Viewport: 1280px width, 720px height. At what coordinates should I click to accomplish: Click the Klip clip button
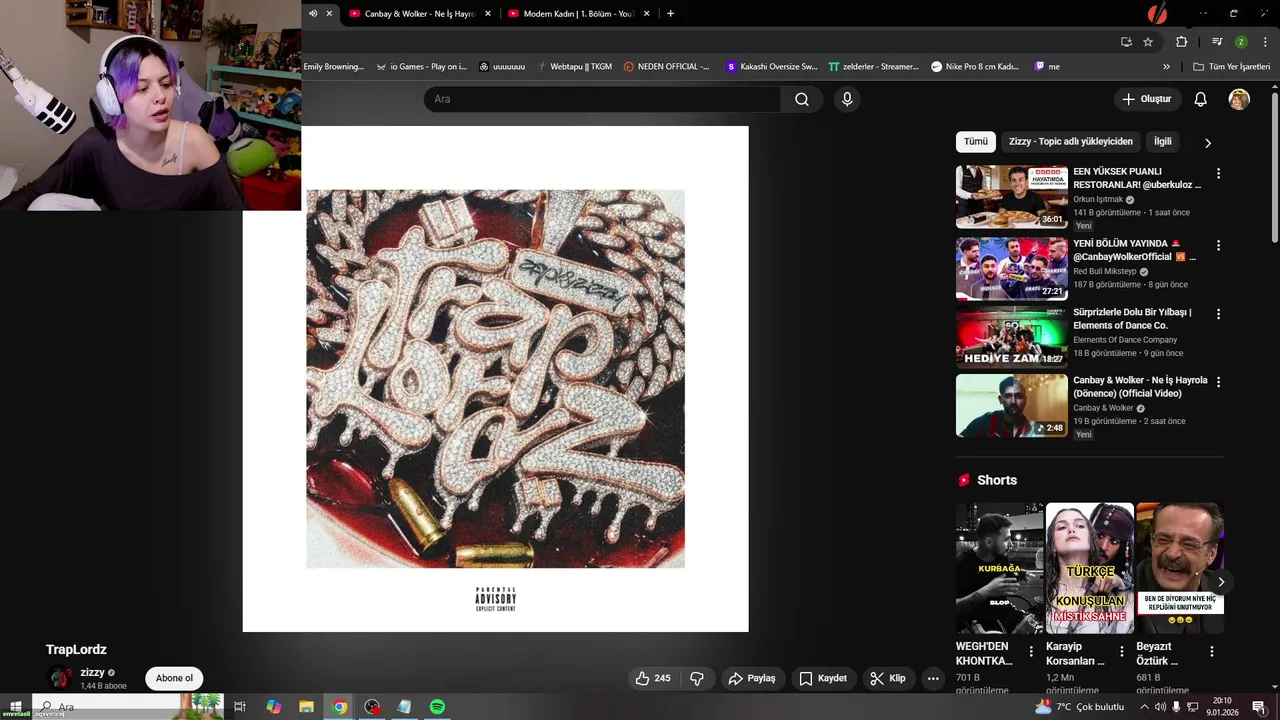888,678
